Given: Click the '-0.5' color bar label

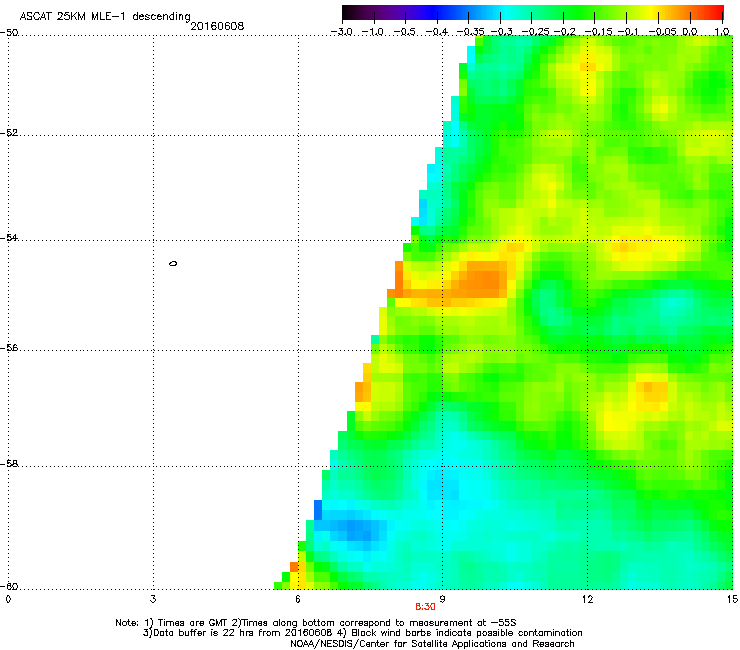Looking at the screenshot, I should [x=404, y=32].
